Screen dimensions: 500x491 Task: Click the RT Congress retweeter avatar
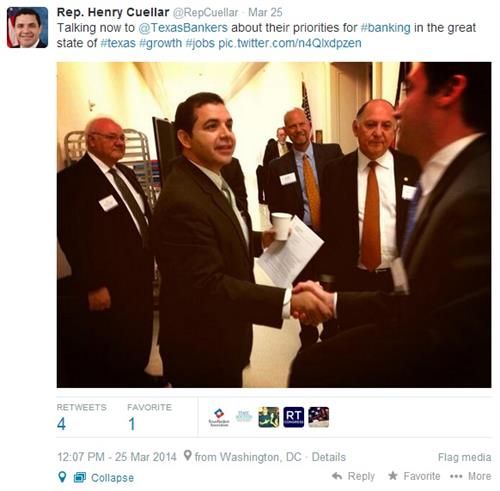pos(294,417)
